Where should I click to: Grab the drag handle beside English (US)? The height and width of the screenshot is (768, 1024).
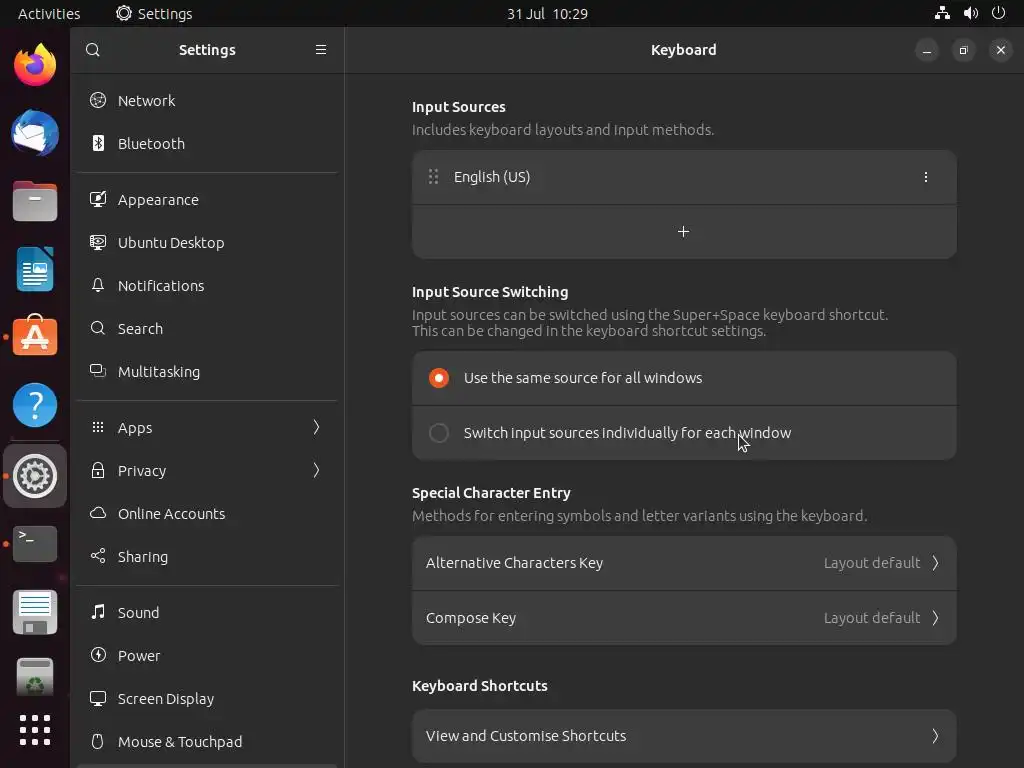(433, 177)
